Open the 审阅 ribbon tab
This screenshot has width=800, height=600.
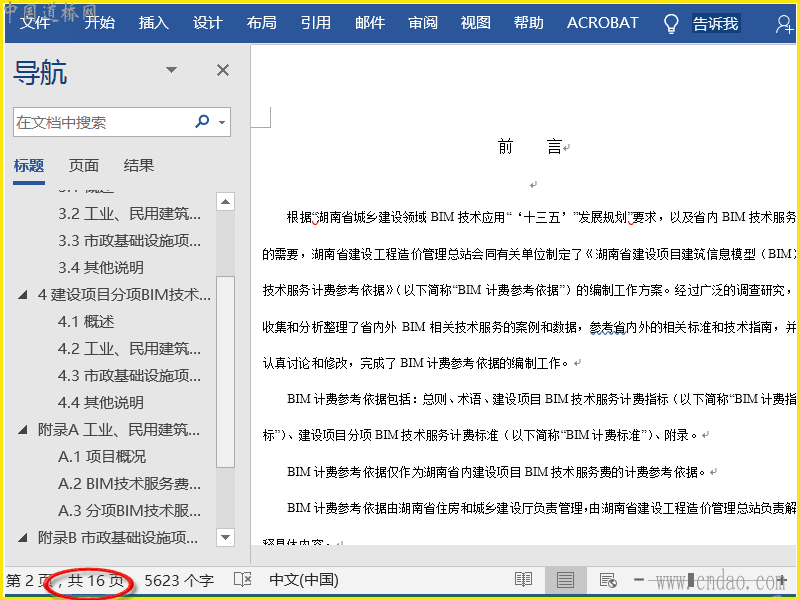[423, 23]
